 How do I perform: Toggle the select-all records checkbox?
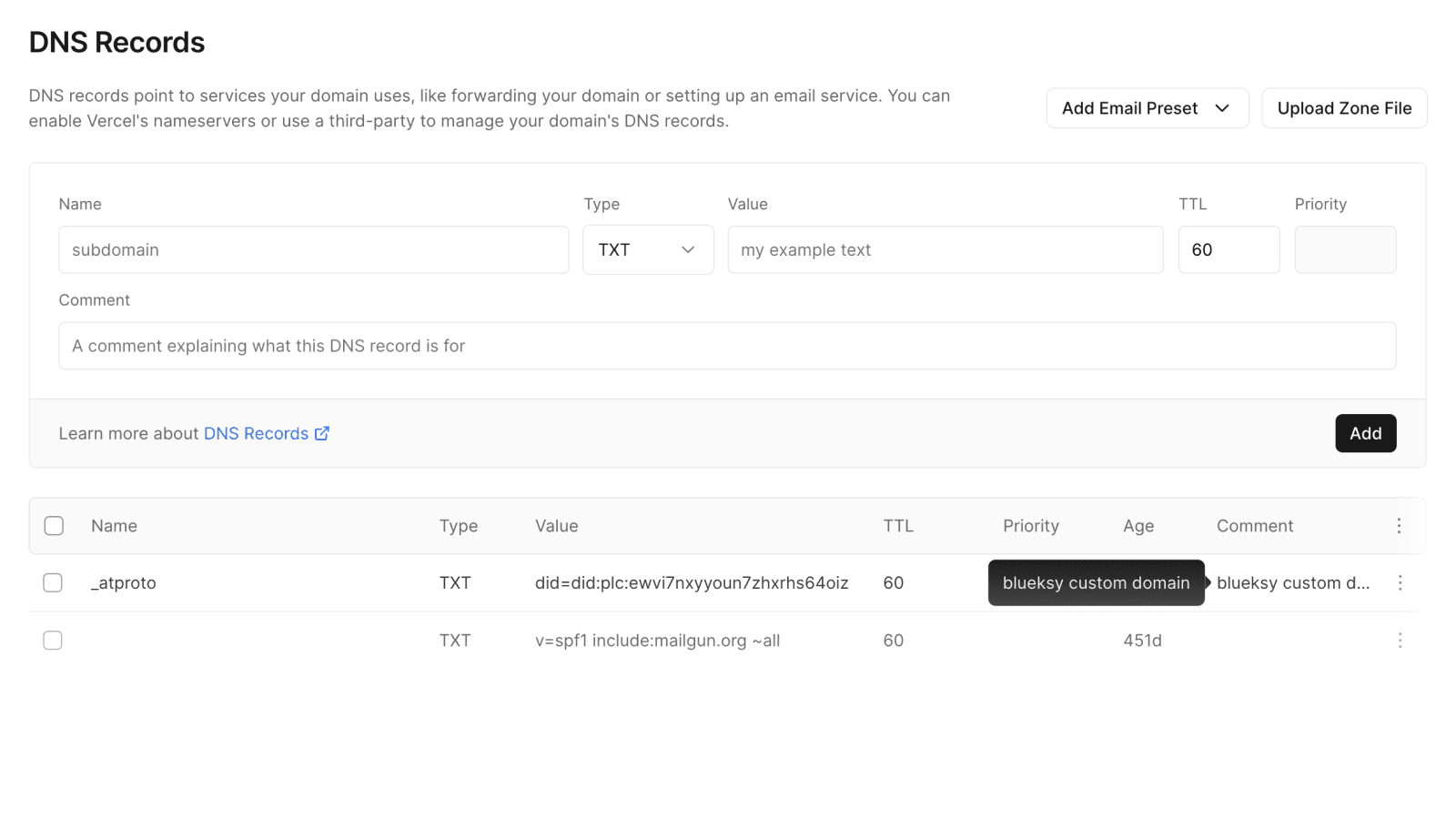54,526
